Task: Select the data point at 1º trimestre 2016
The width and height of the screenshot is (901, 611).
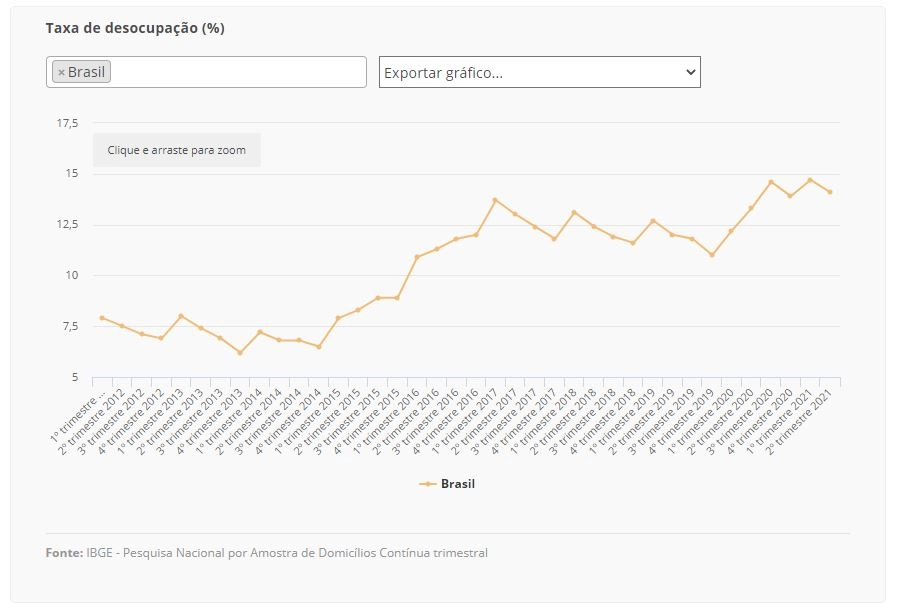Action: pos(417,257)
